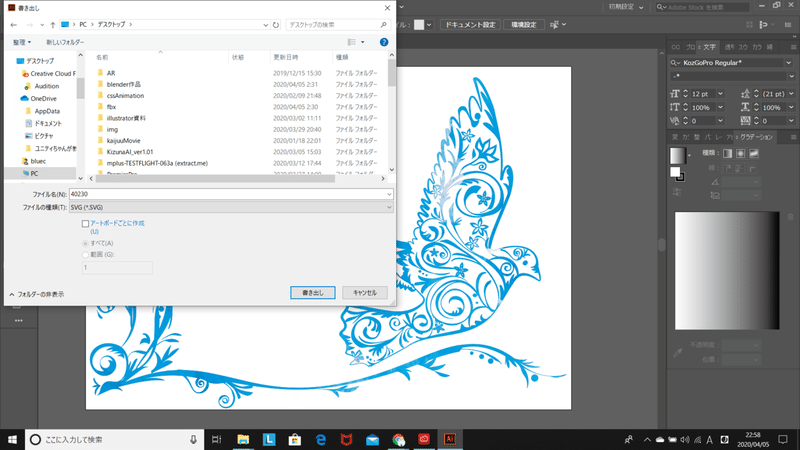
Task: Open Task View from the taskbar
Action: 217,439
